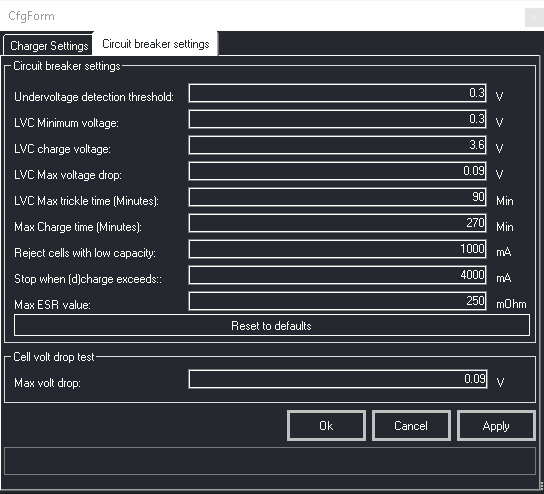Select the Circuit breaker settings tab
This screenshot has width=544, height=494.
click(156, 44)
